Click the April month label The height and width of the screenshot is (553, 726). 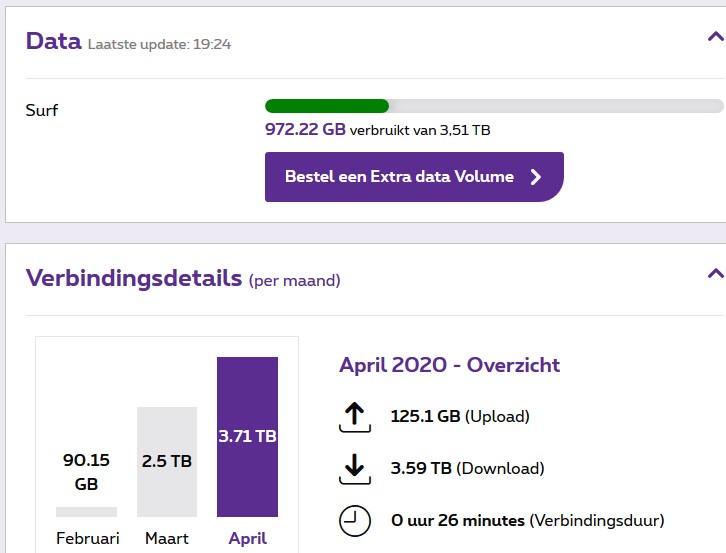(x=247, y=538)
